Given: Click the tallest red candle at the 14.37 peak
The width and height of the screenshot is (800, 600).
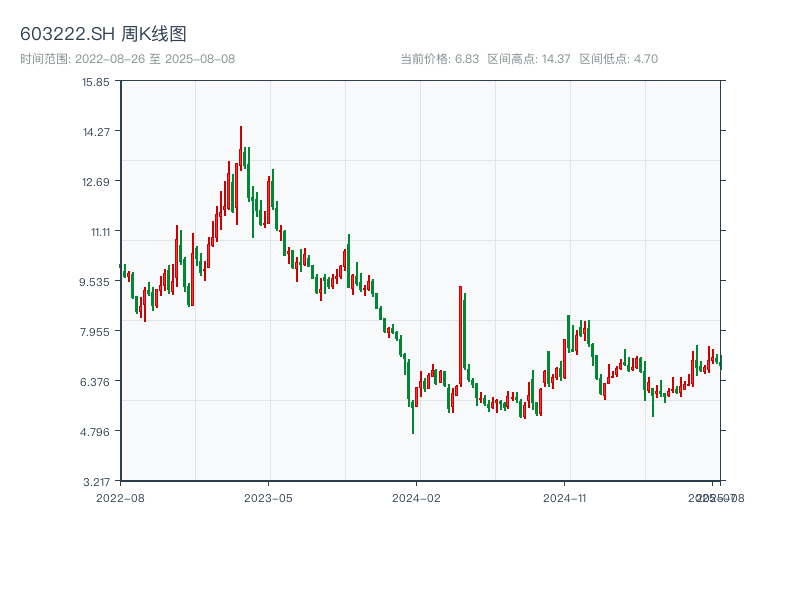Looking at the screenshot, I should [x=241, y=148].
